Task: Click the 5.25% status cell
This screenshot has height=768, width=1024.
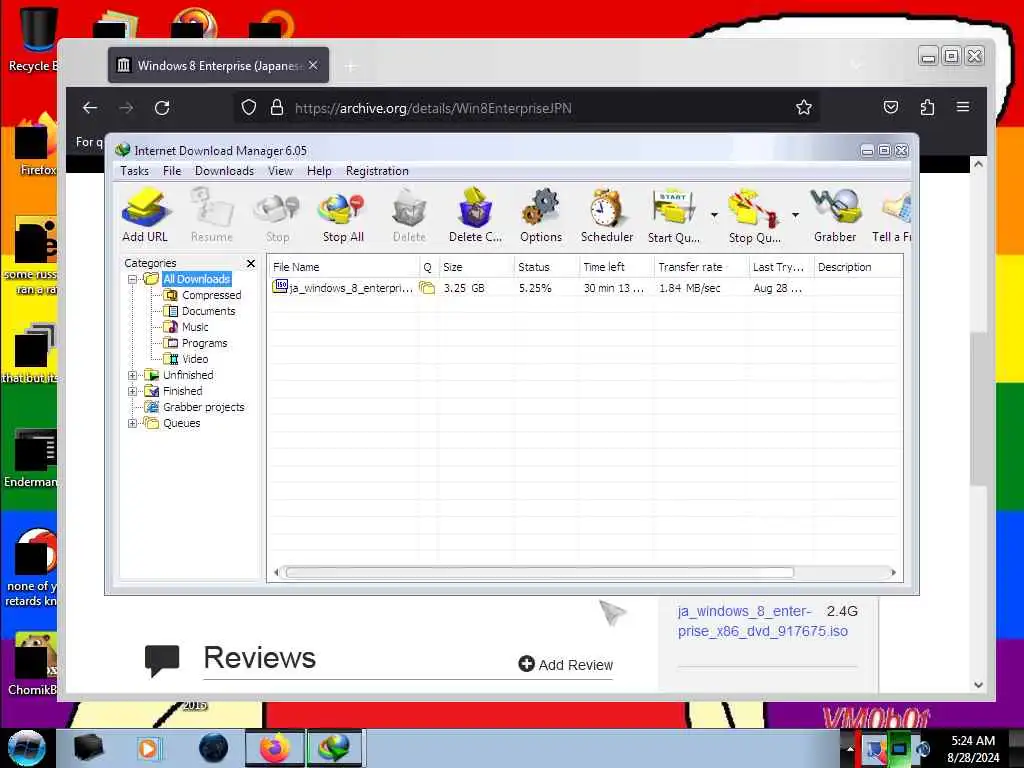Action: coord(535,288)
